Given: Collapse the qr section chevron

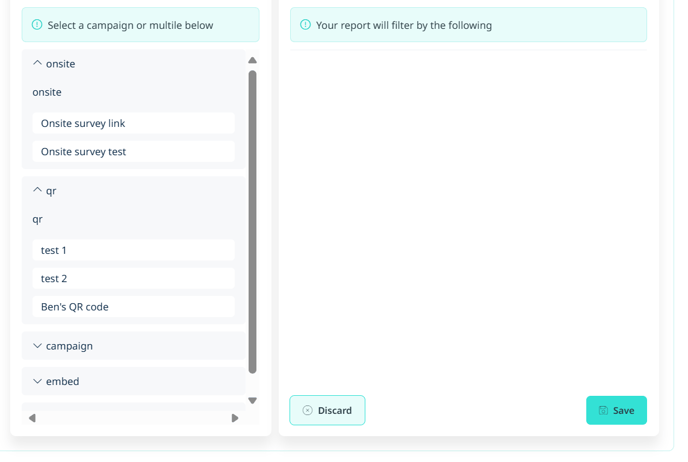Looking at the screenshot, I should (x=37, y=190).
